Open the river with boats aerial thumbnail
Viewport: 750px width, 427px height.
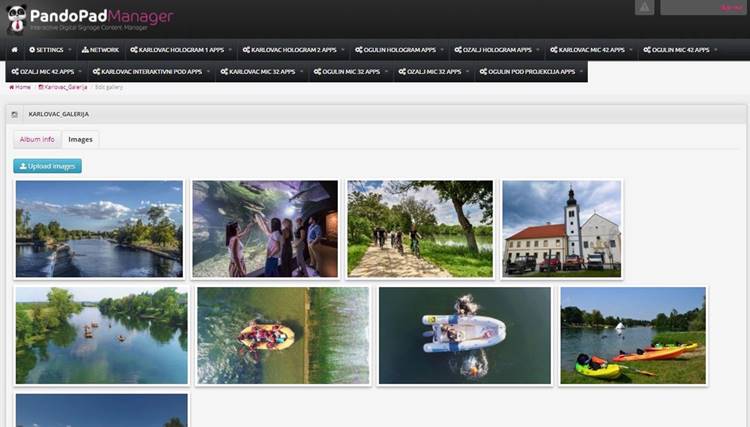[101, 336]
